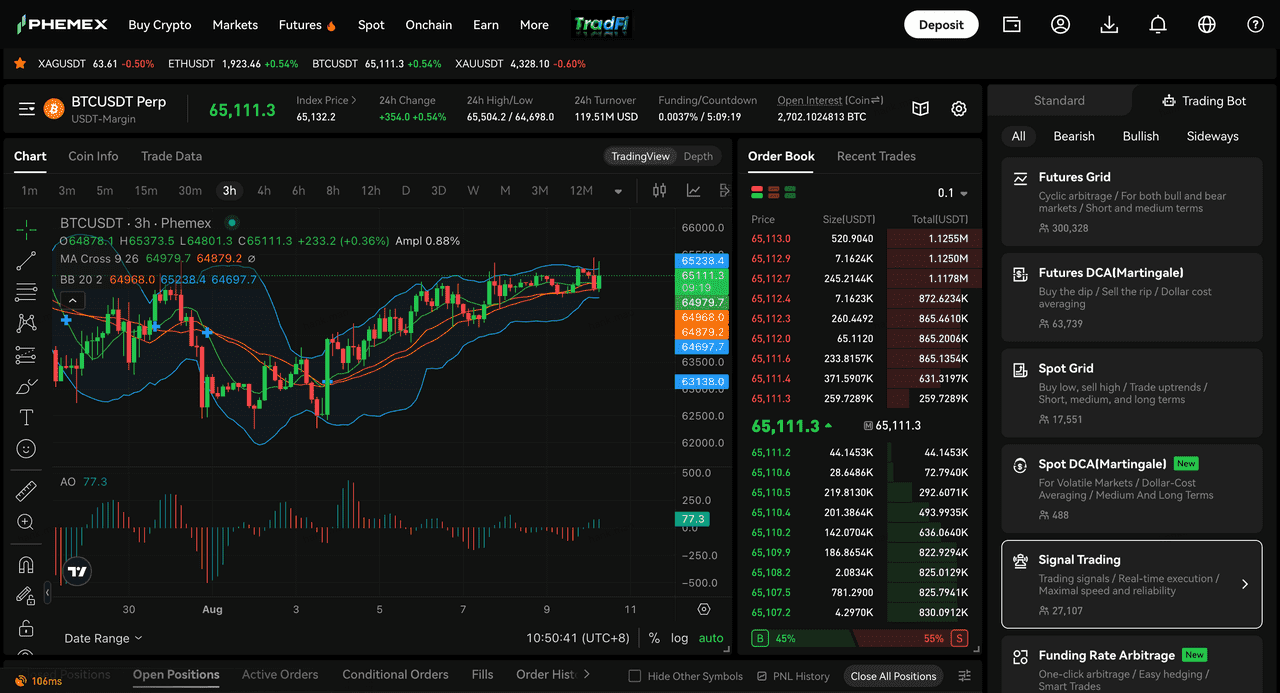Click the Deposit button
Screen dimensions: 1280x693
point(941,25)
